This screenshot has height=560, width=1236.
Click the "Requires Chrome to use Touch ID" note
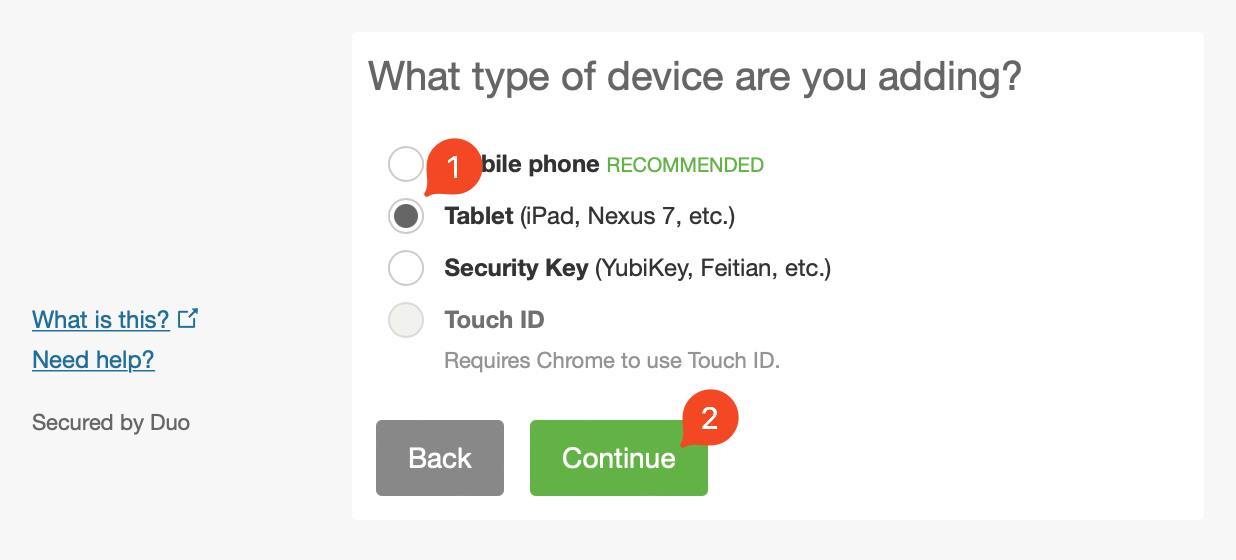611,360
